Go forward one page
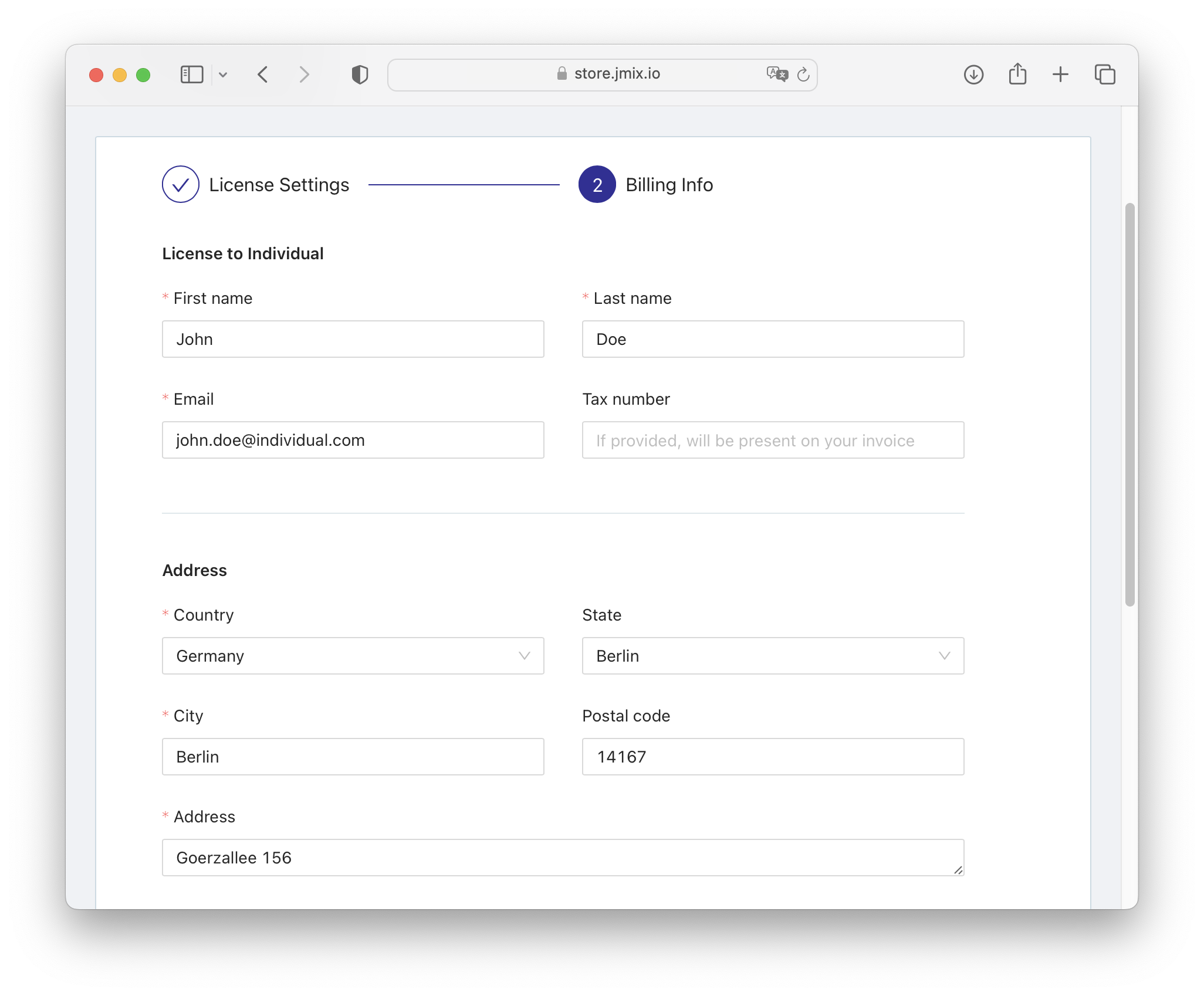 coord(304,74)
